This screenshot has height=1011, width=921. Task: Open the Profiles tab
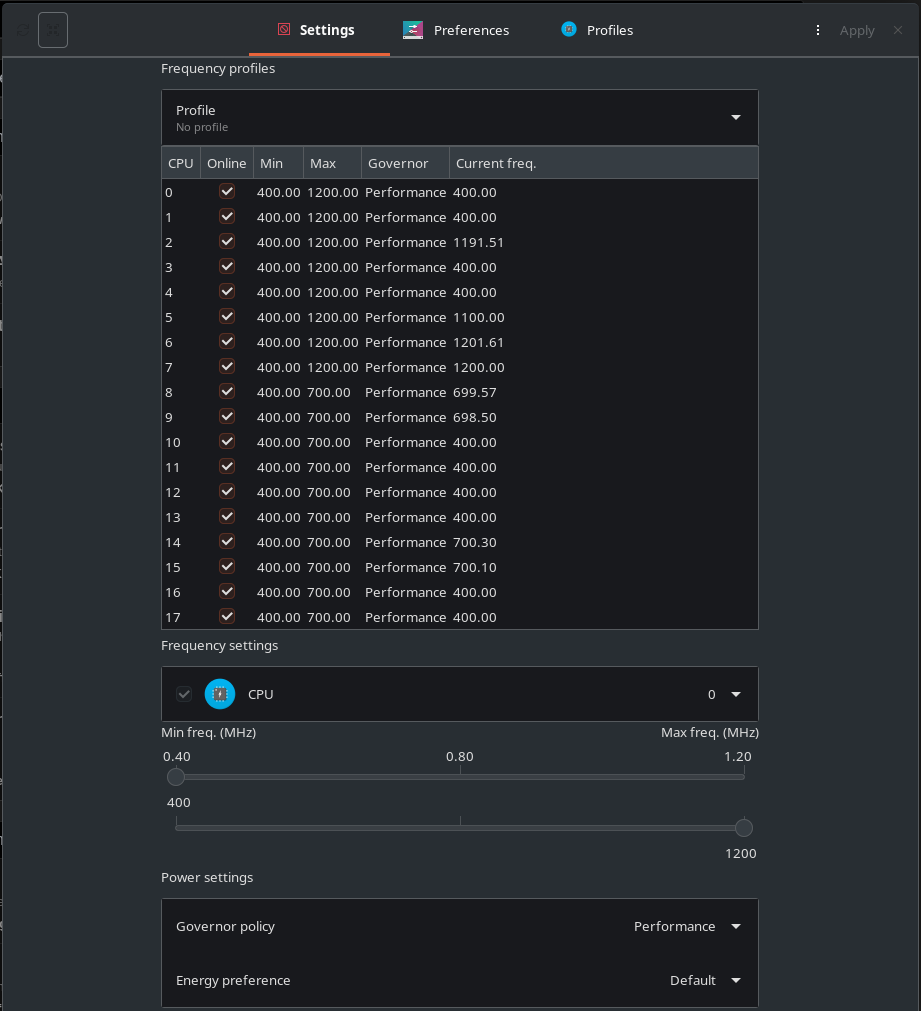597,30
